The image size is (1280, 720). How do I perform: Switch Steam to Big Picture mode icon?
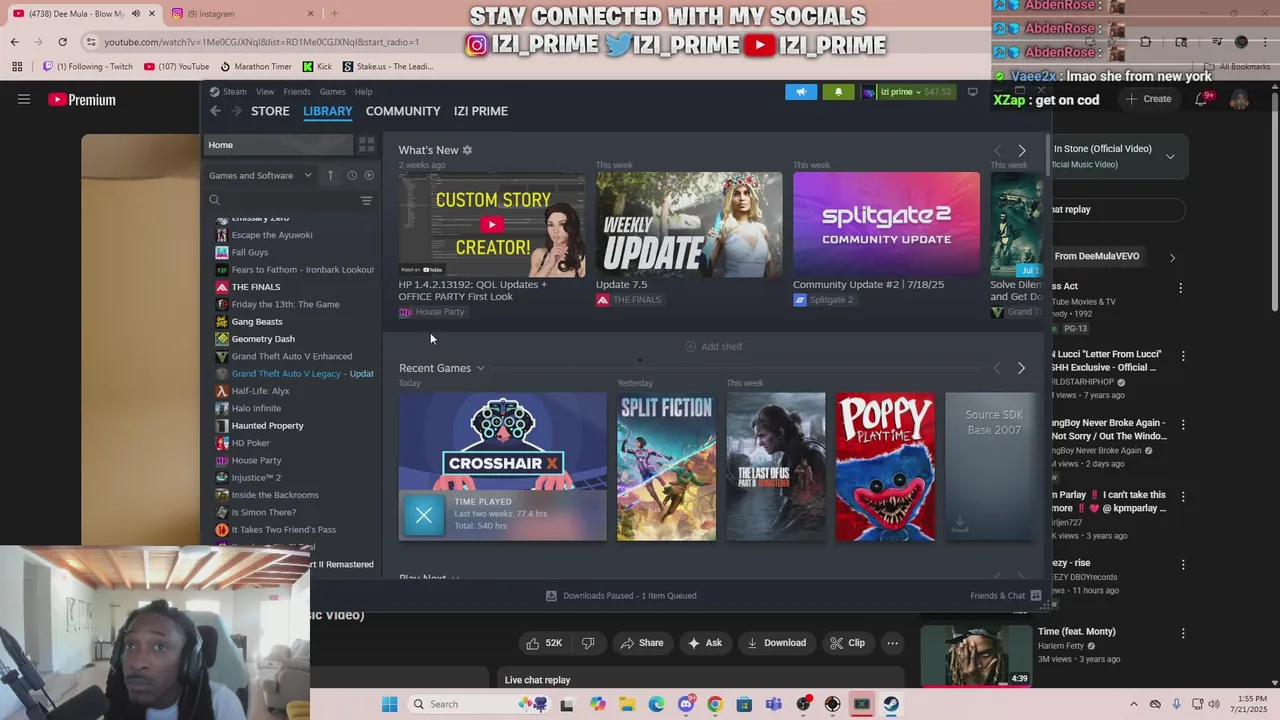(x=972, y=92)
